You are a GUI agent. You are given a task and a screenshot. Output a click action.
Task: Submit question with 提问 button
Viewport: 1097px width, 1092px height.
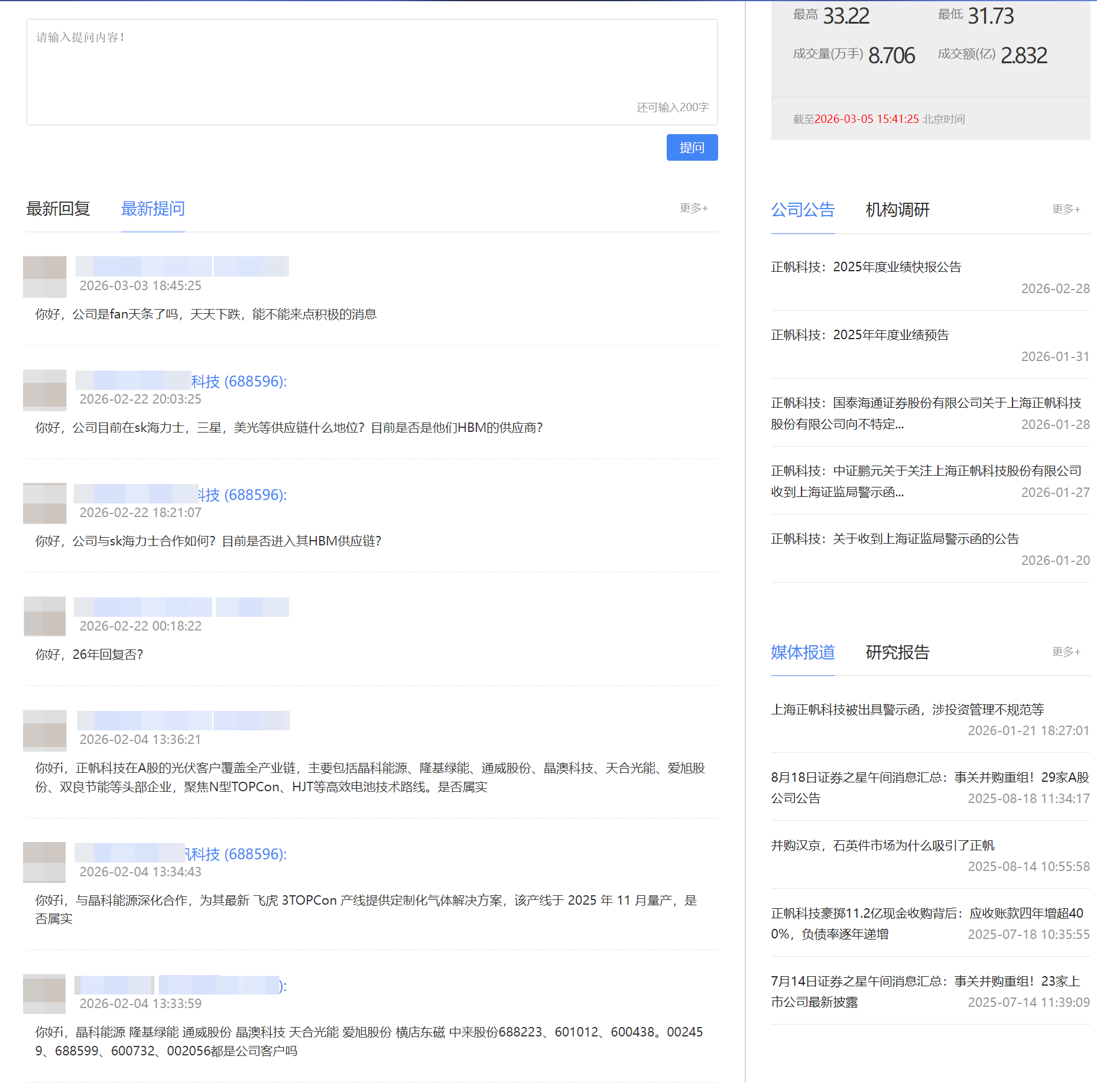(x=692, y=147)
